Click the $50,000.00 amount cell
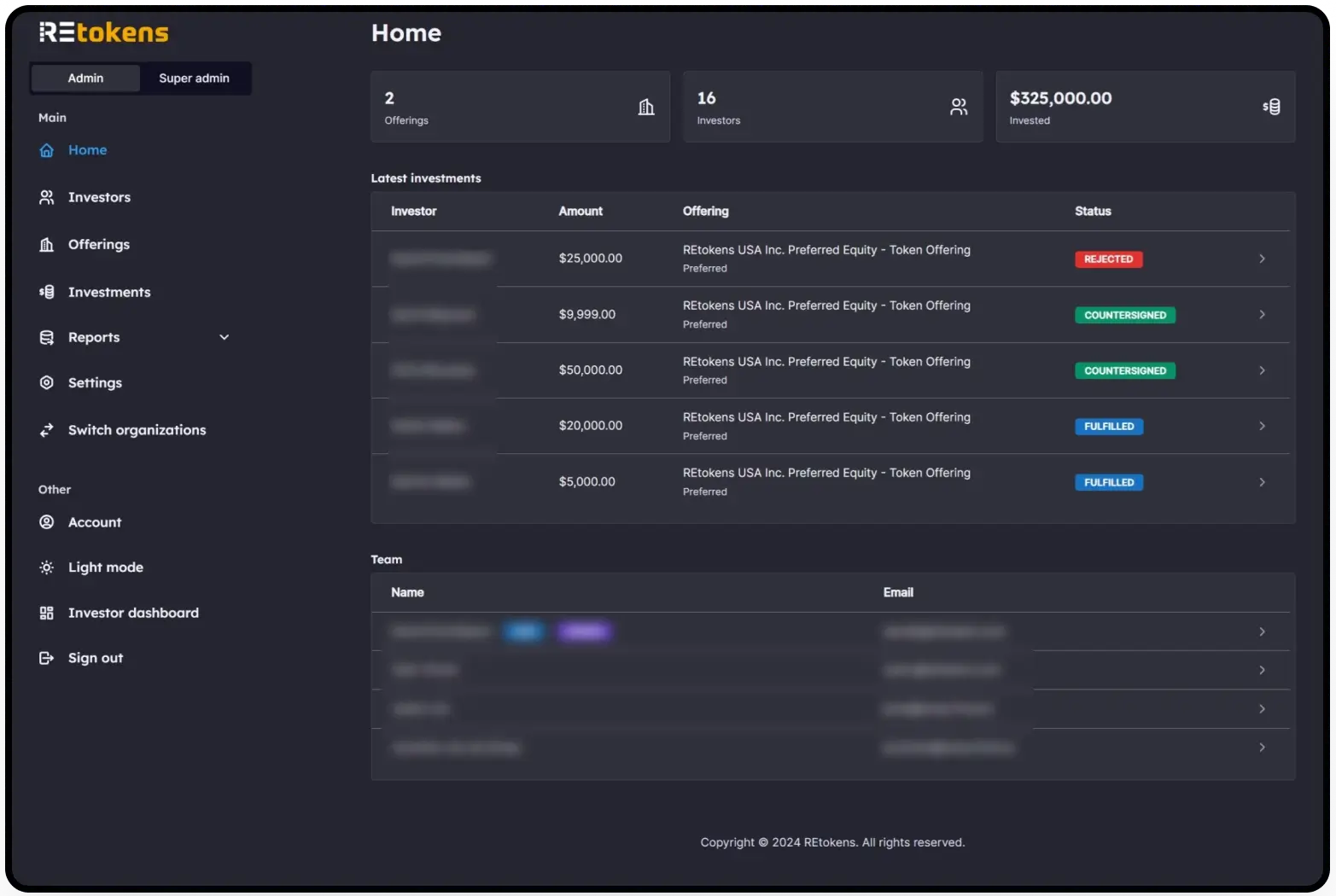Screen dimensions: 1336x896 [x=591, y=370]
